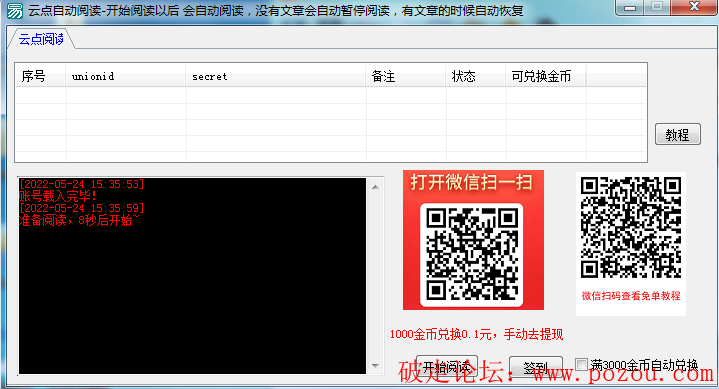The image size is (719, 389).
Task: Minimize the window
Action: pyautogui.click(x=630, y=7)
